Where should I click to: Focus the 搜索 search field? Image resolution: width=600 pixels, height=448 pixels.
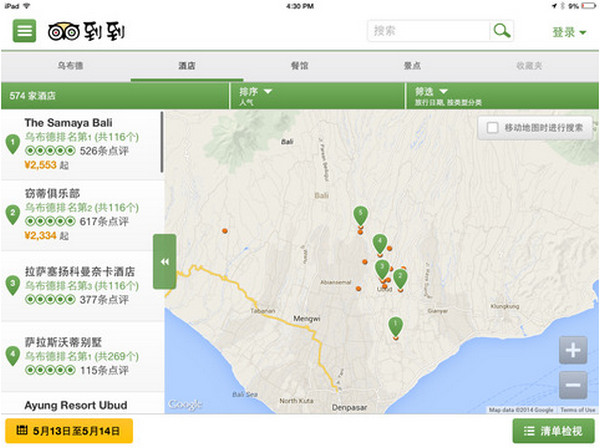coord(428,31)
